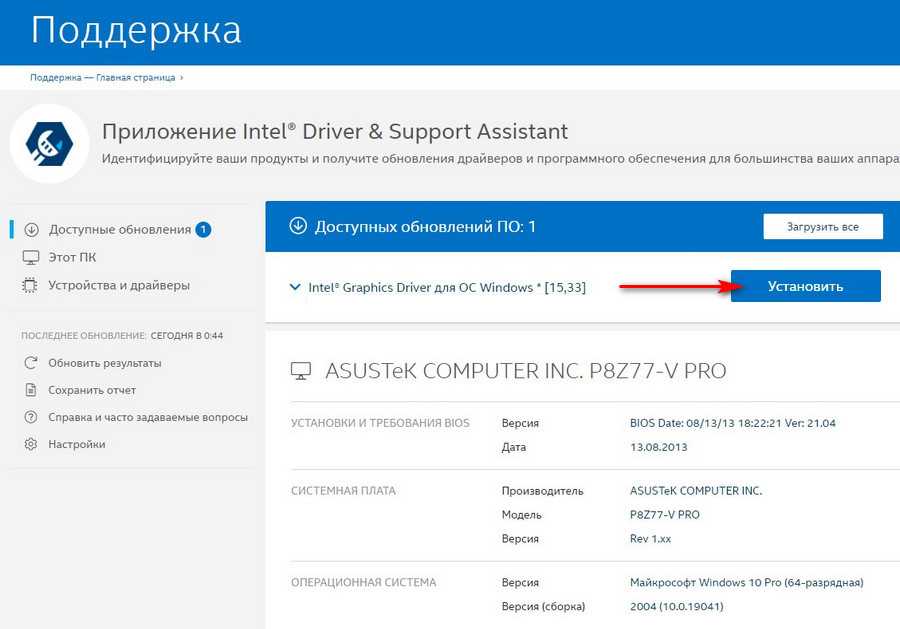
Task: Click the Сохранить отчет link
Action: pos(92,390)
